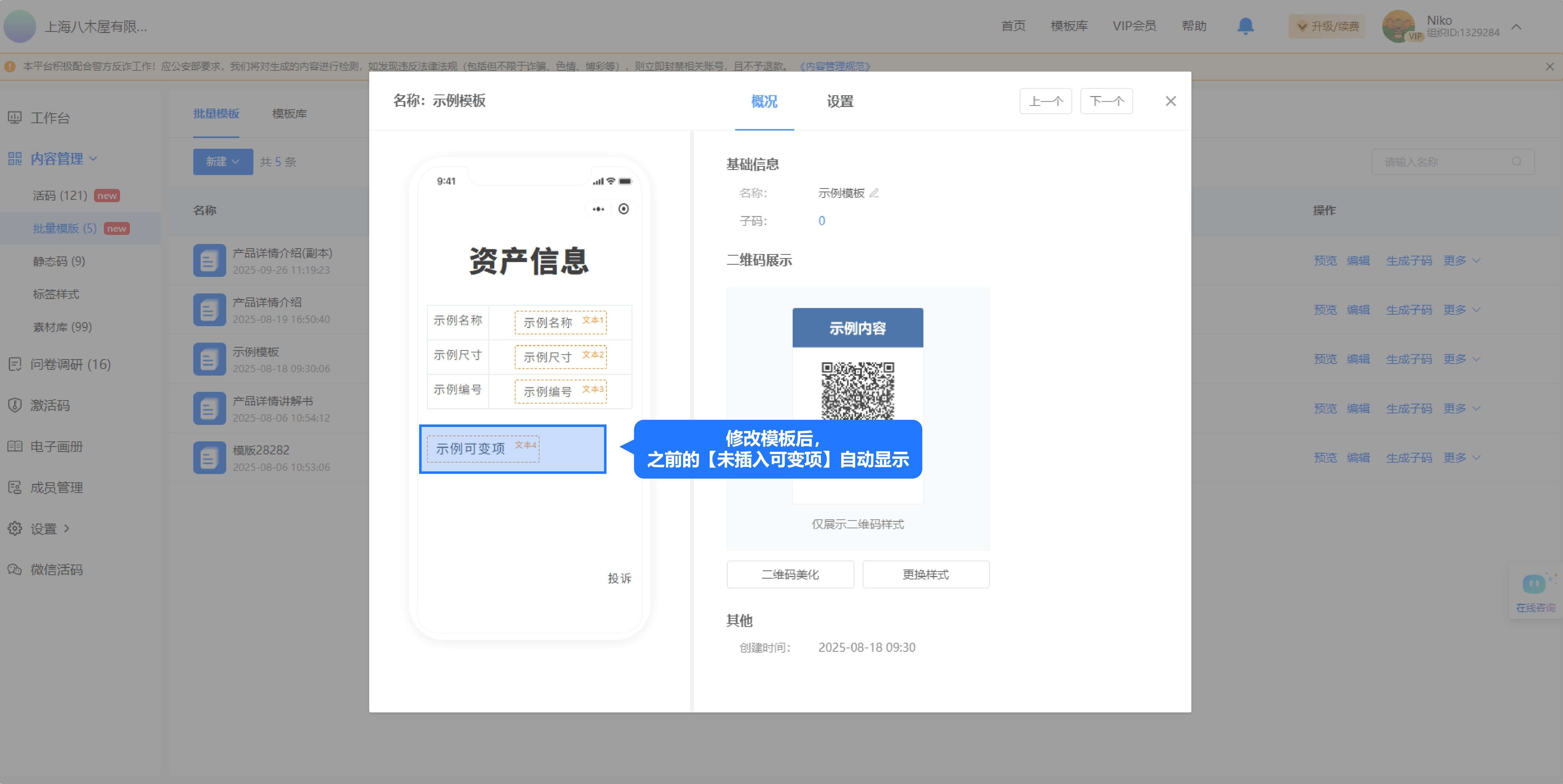1563x784 pixels.
Task: Open the 问卷调研 survey section
Action: pos(61,364)
